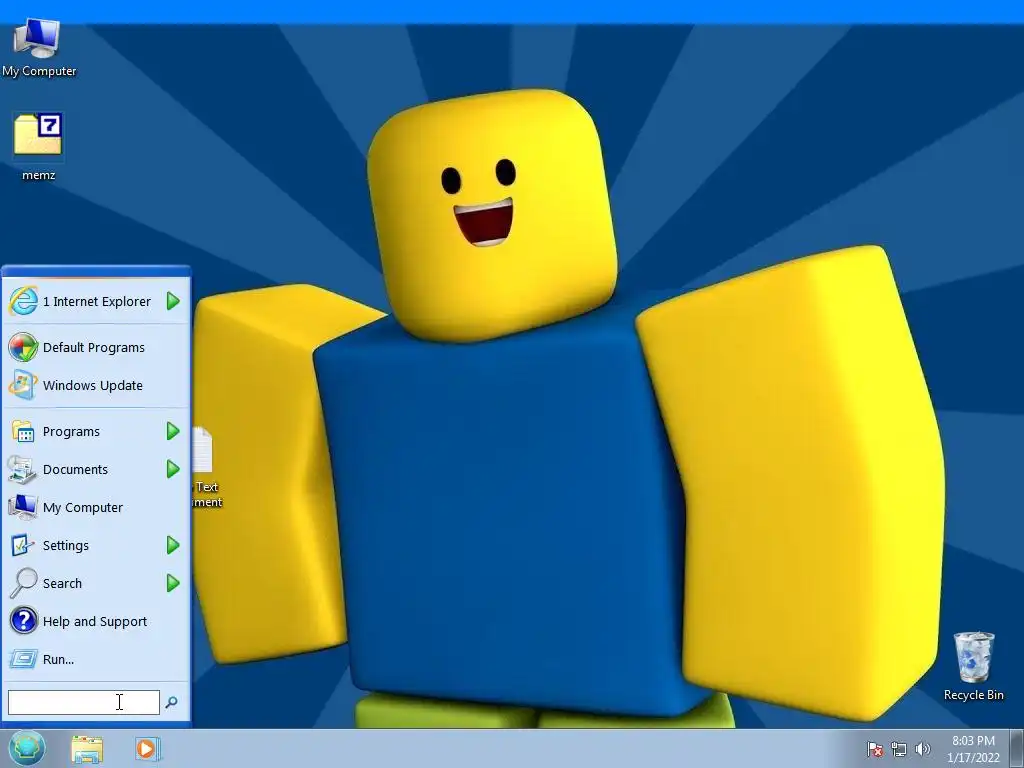The height and width of the screenshot is (768, 1024).
Task: Click the My Computer icon in Start menu
Action: tap(23, 507)
